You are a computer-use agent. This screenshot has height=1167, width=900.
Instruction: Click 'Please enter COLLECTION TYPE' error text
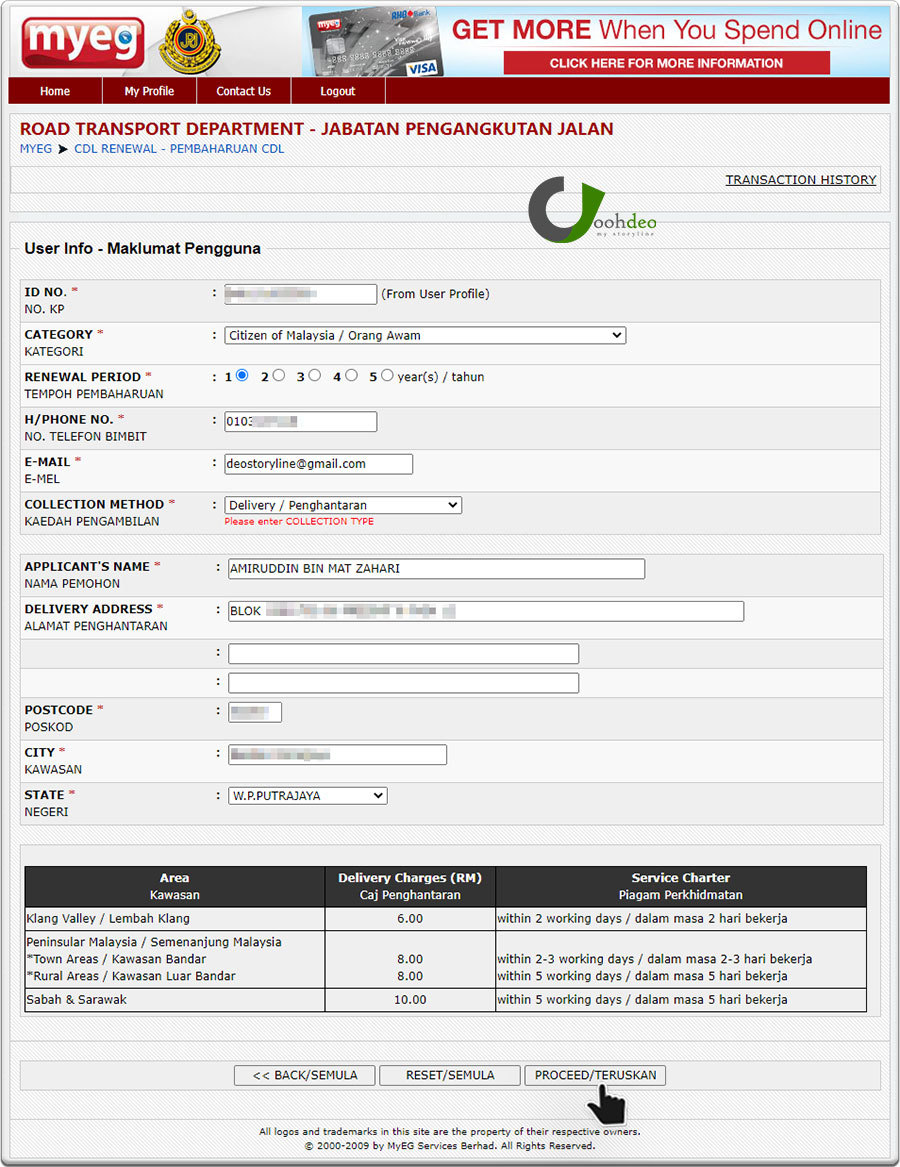(x=299, y=522)
